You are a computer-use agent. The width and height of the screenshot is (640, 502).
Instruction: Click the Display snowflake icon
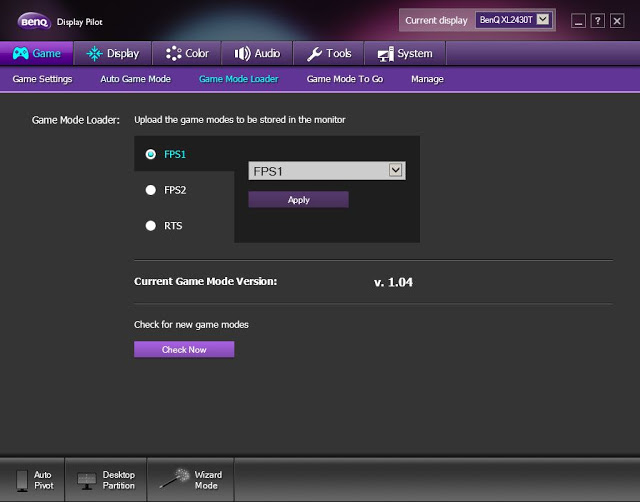click(x=94, y=53)
